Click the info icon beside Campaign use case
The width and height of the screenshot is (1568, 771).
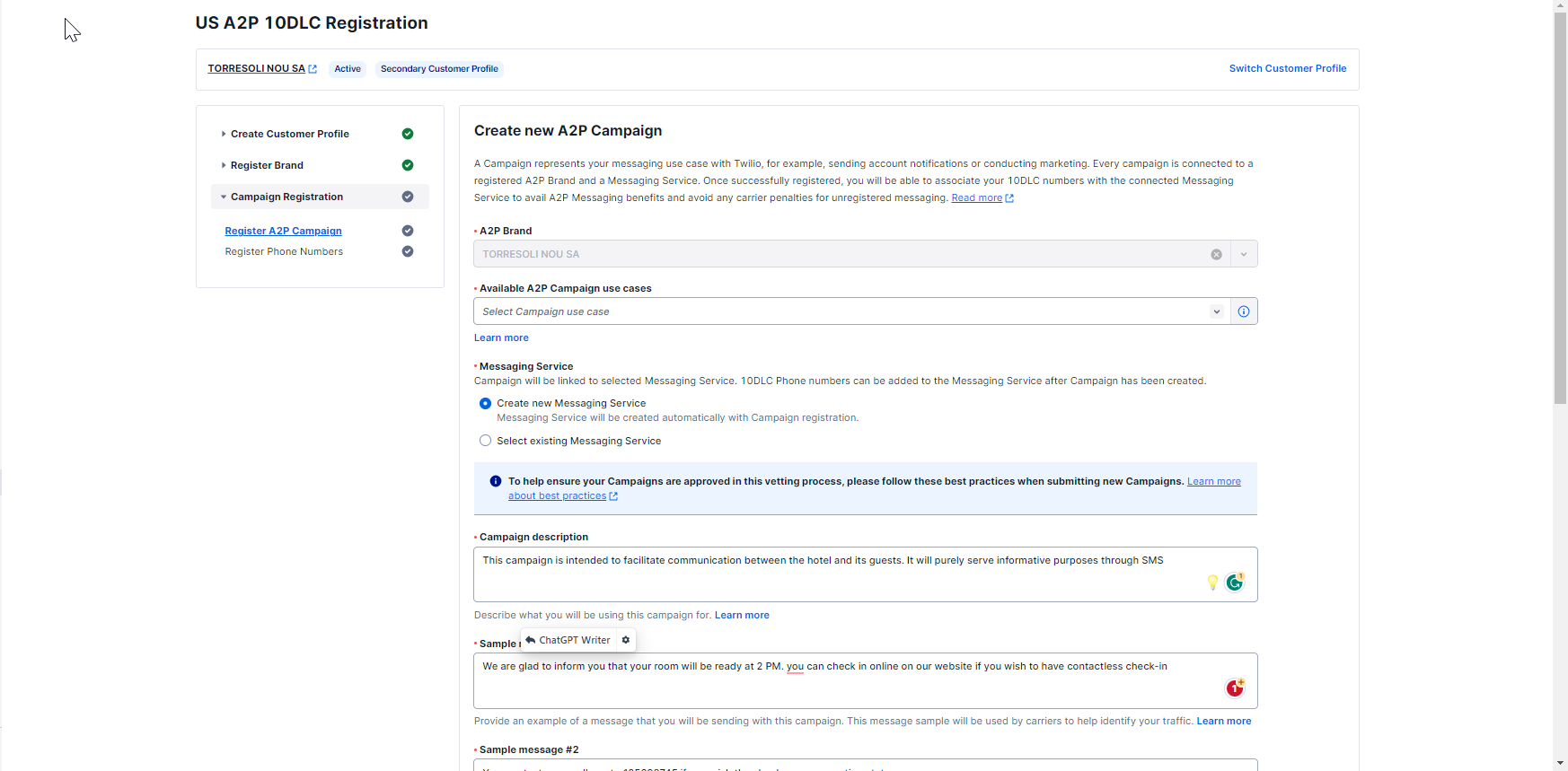(x=1243, y=311)
